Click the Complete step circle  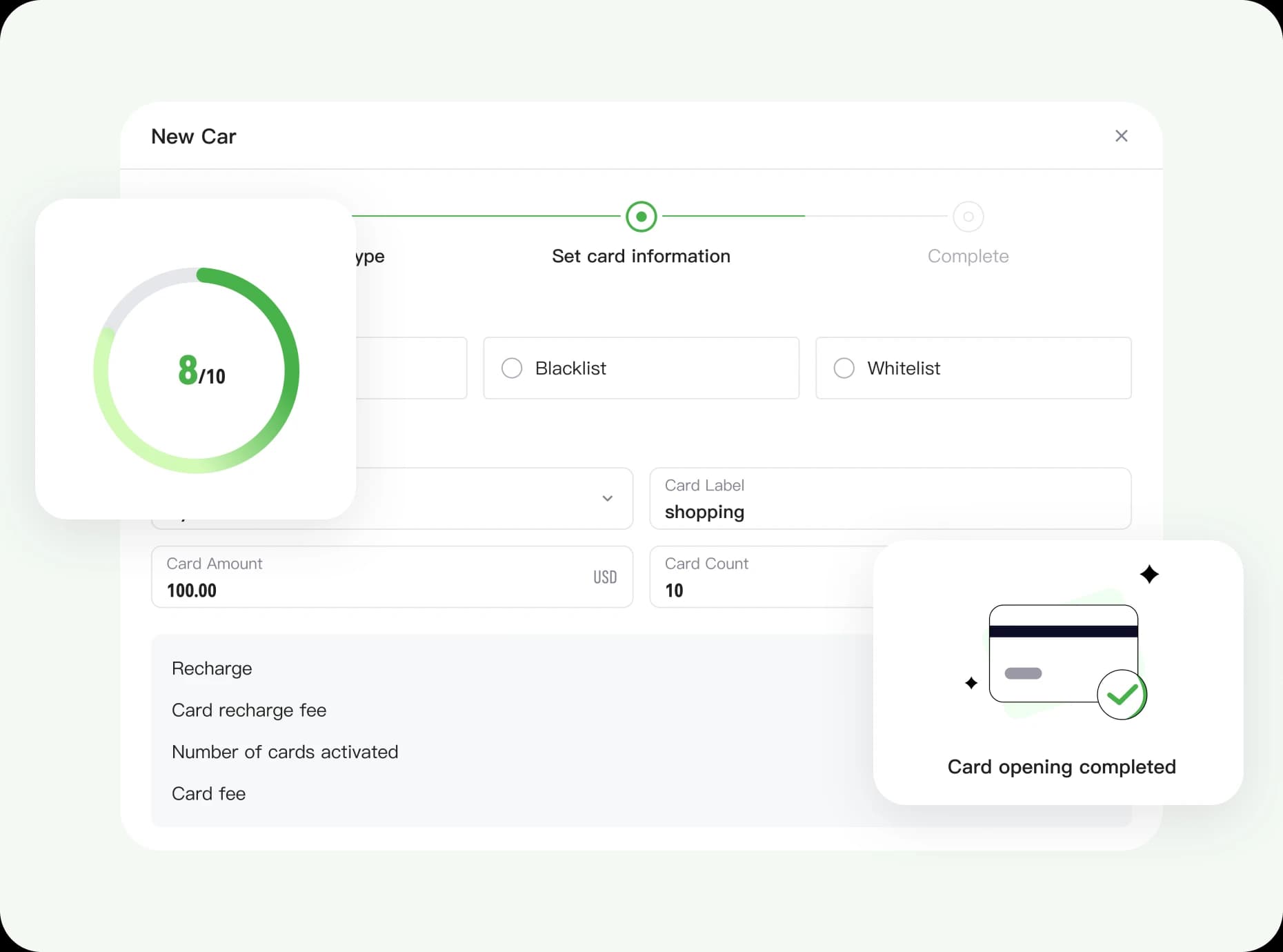pyautogui.click(x=968, y=217)
